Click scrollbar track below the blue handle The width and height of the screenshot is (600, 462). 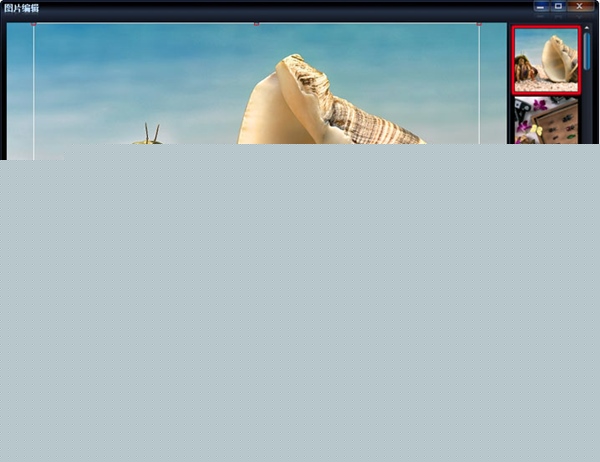pos(587,110)
